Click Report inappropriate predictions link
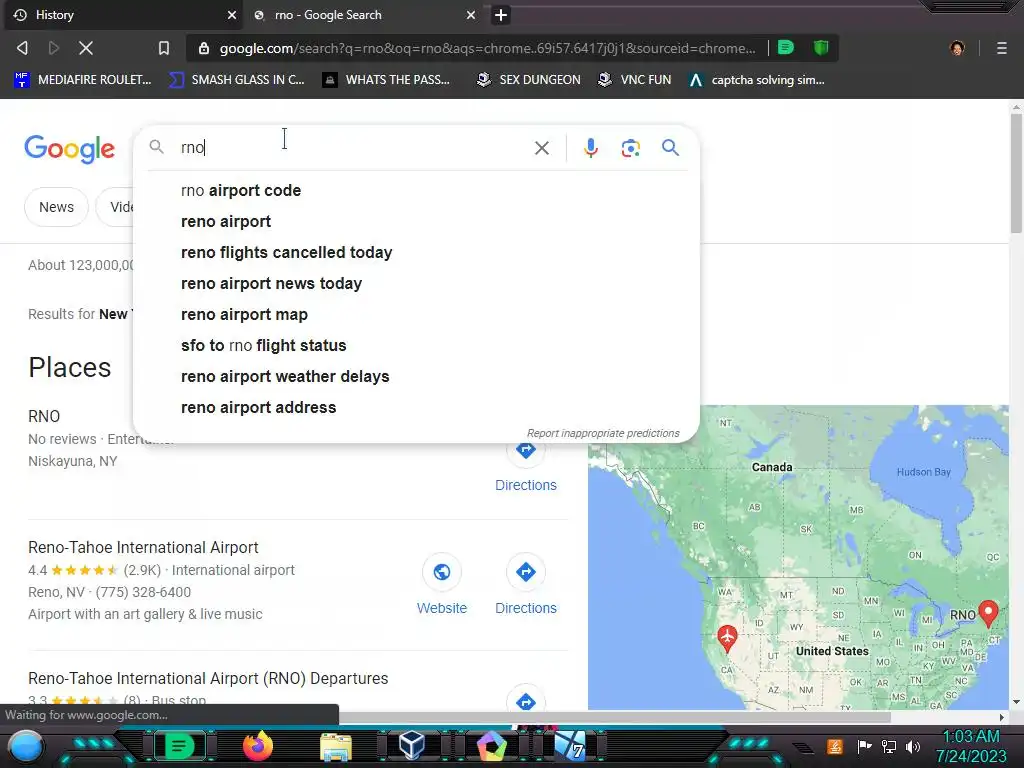Image resolution: width=1024 pixels, height=768 pixels. click(603, 433)
